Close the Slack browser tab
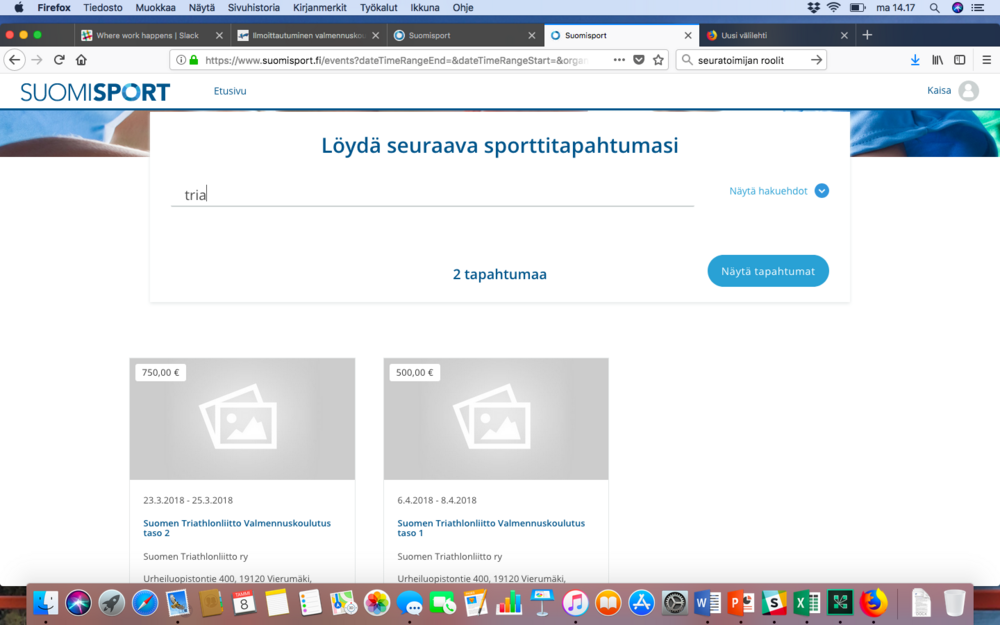The height and width of the screenshot is (625, 1000). (x=219, y=35)
